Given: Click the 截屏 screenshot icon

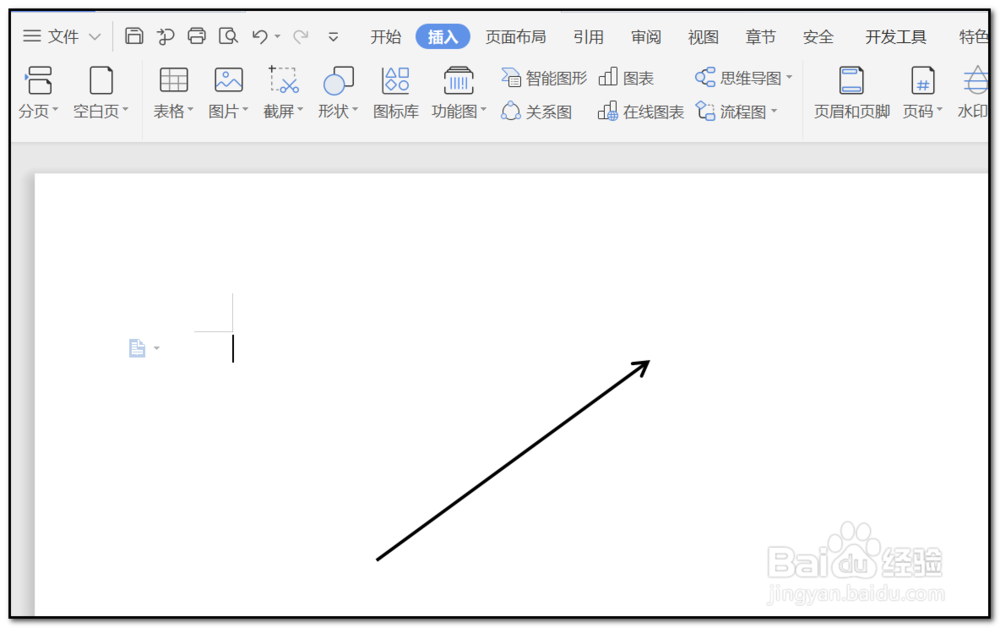Looking at the screenshot, I should tap(283, 80).
